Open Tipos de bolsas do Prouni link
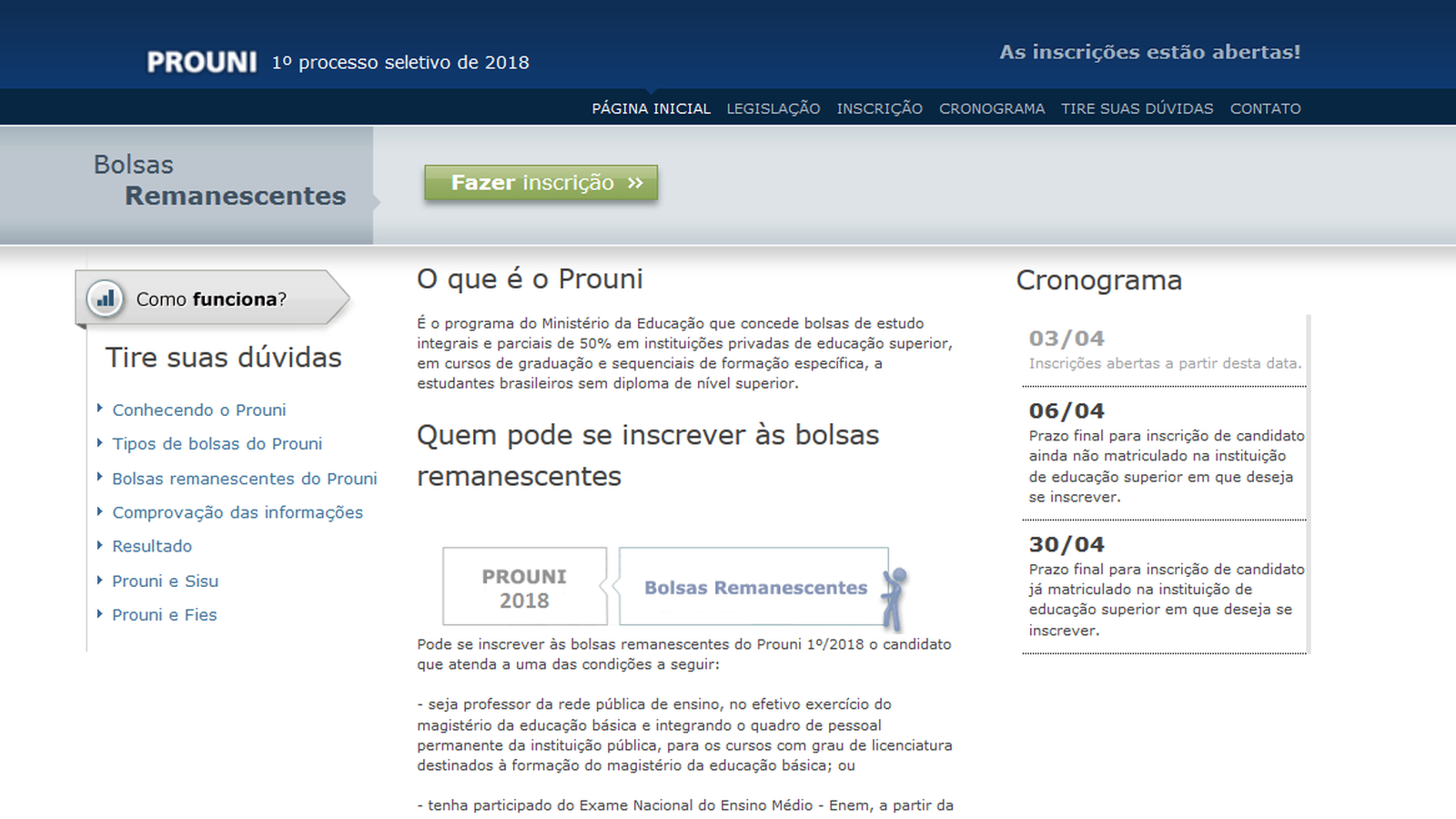 click(217, 444)
